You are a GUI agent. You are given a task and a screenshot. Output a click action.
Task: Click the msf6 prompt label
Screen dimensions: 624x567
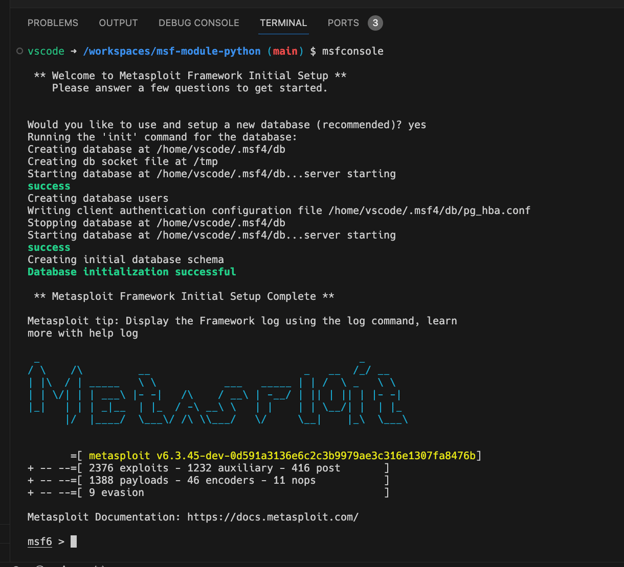pos(39,542)
